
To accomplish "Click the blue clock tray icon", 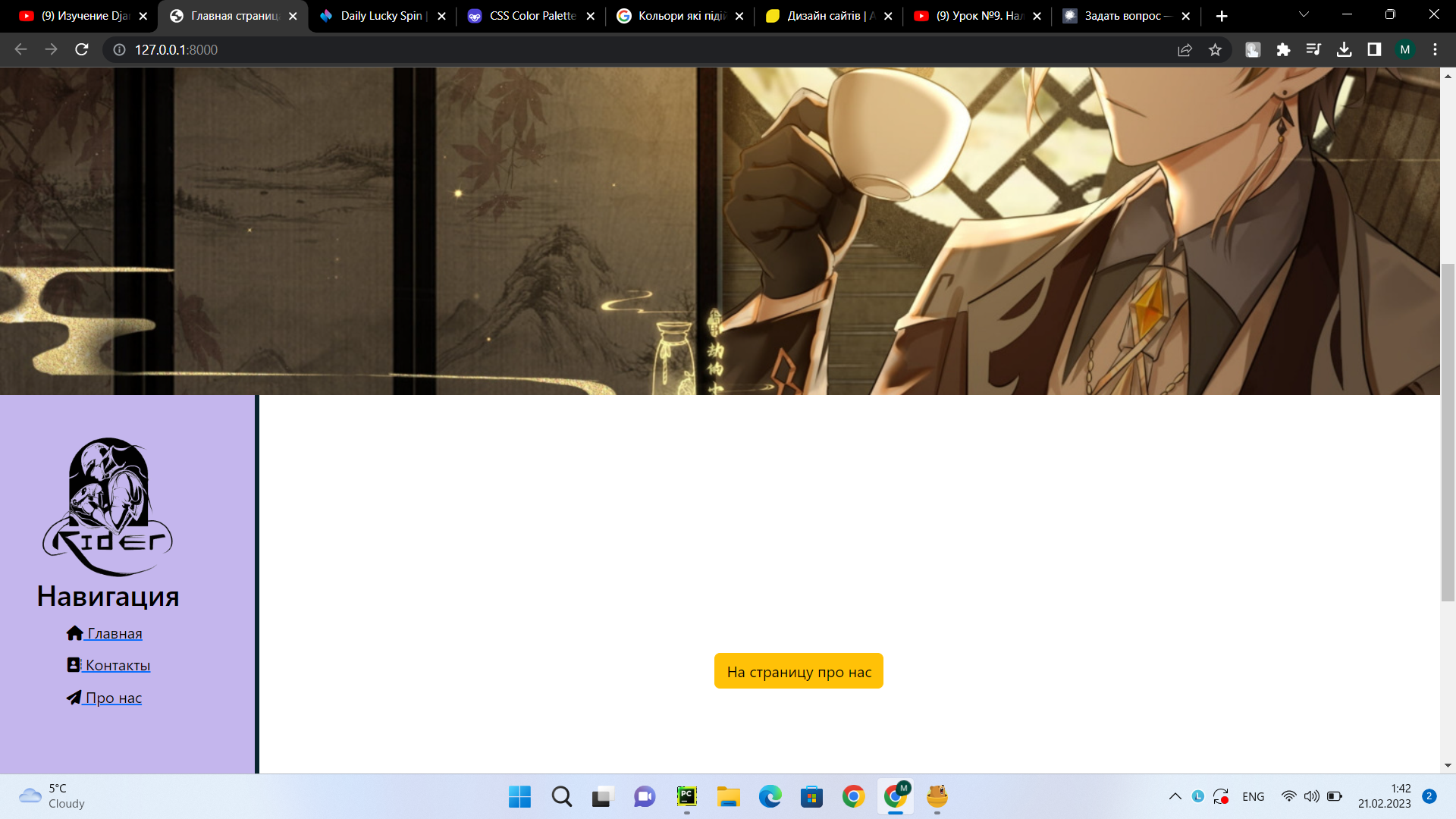I will 1198,796.
